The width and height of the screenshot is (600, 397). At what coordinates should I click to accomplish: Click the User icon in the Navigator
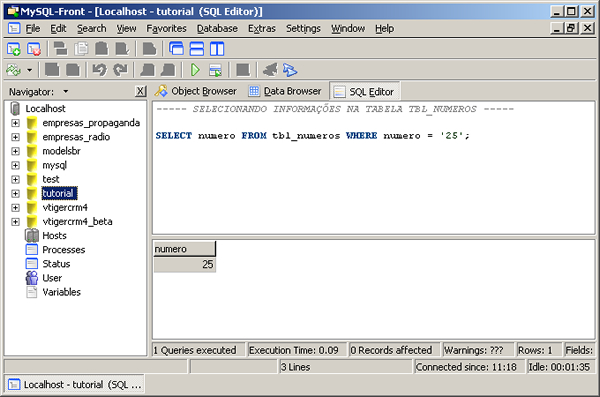[x=32, y=278]
